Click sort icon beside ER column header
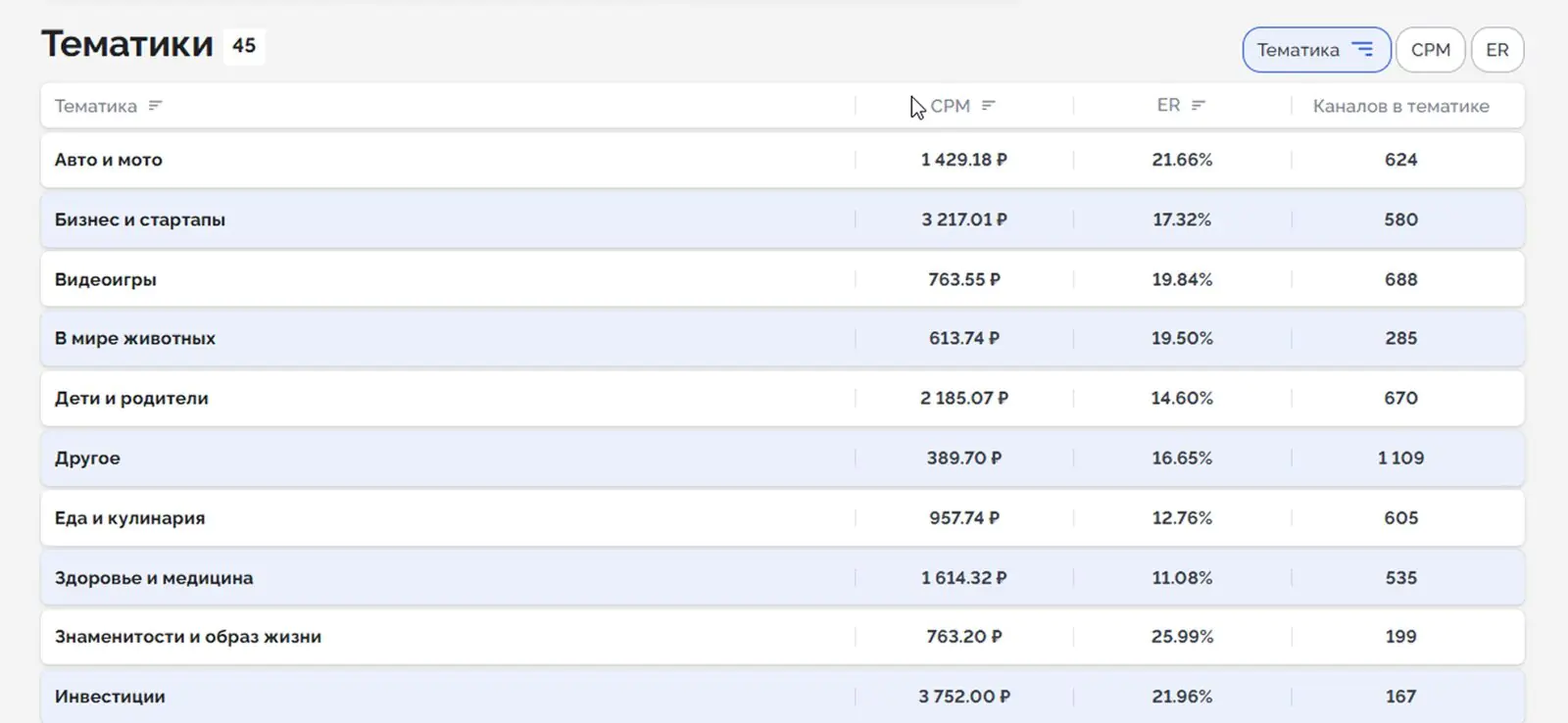Viewport: 1568px width, 723px height. pyautogui.click(x=1198, y=106)
